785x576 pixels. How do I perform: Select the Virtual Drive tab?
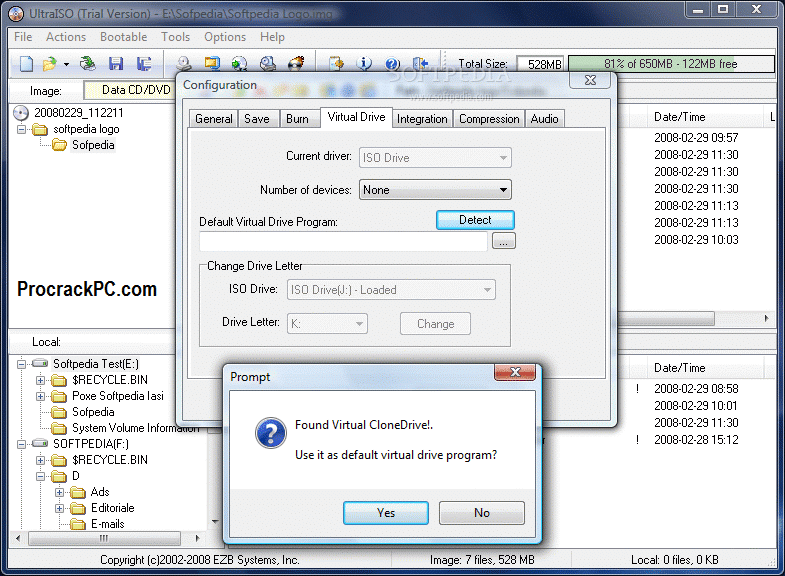point(356,118)
